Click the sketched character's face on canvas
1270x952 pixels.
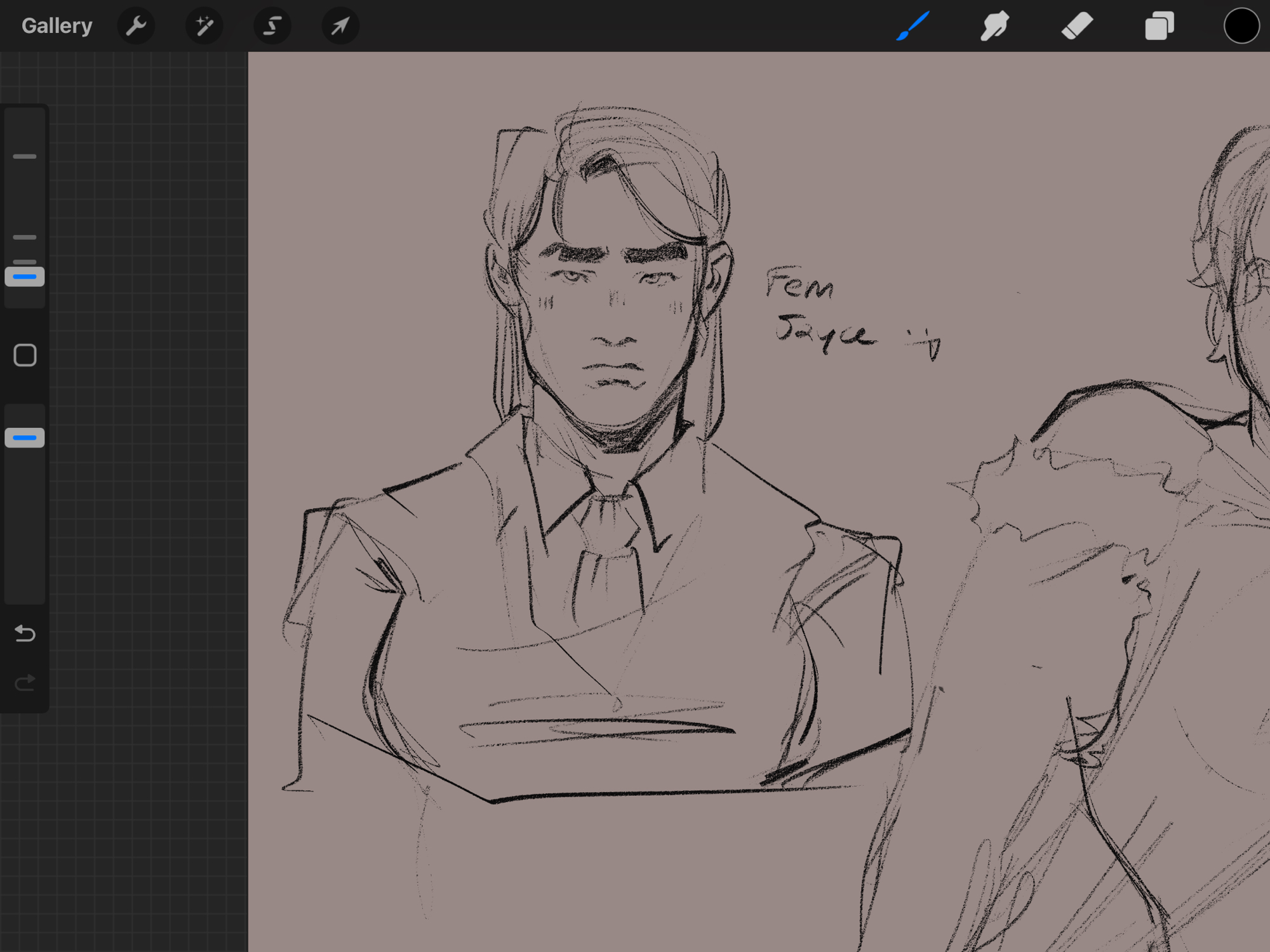[613, 317]
